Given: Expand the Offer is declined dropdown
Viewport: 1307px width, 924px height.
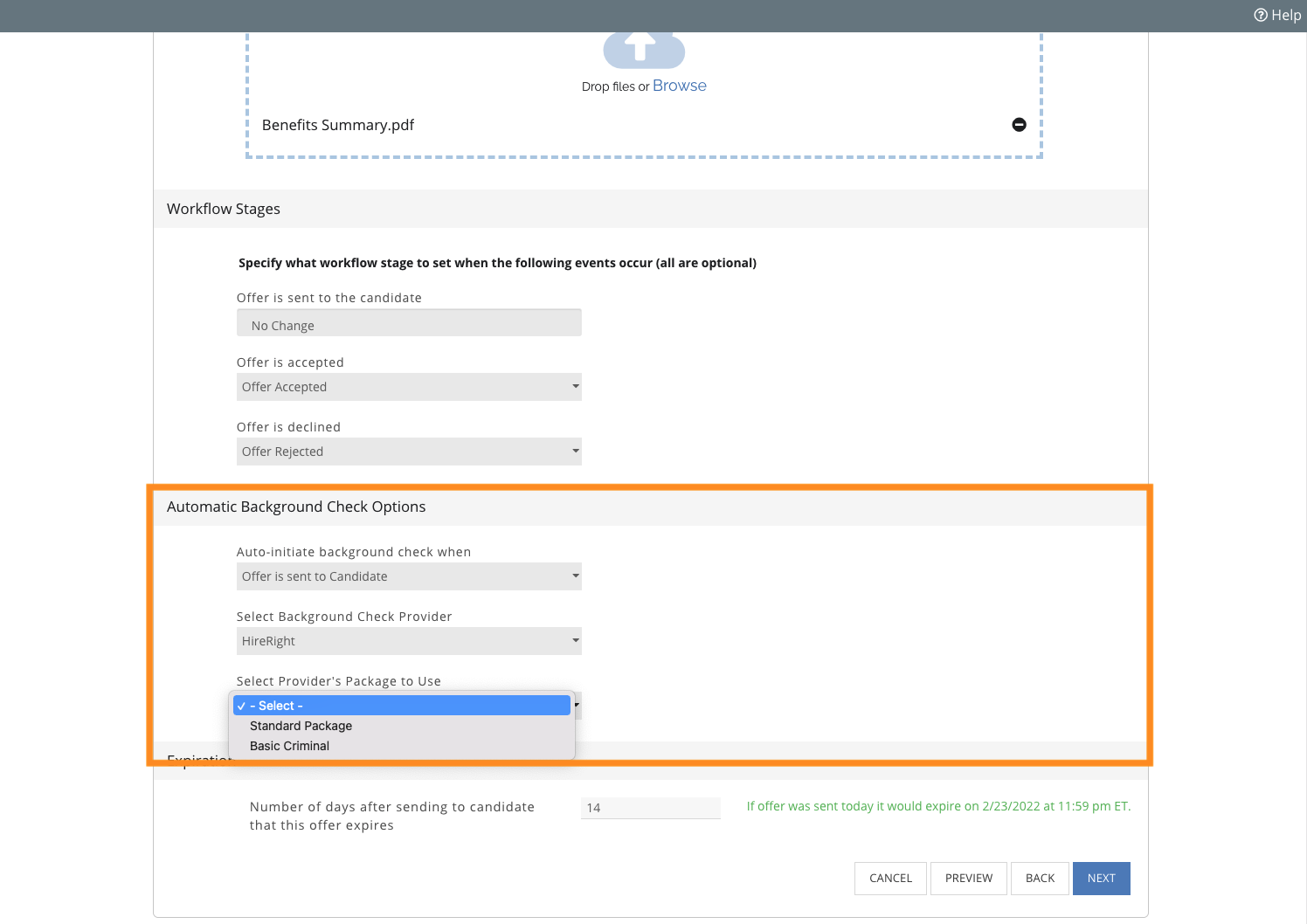Looking at the screenshot, I should [x=408, y=452].
